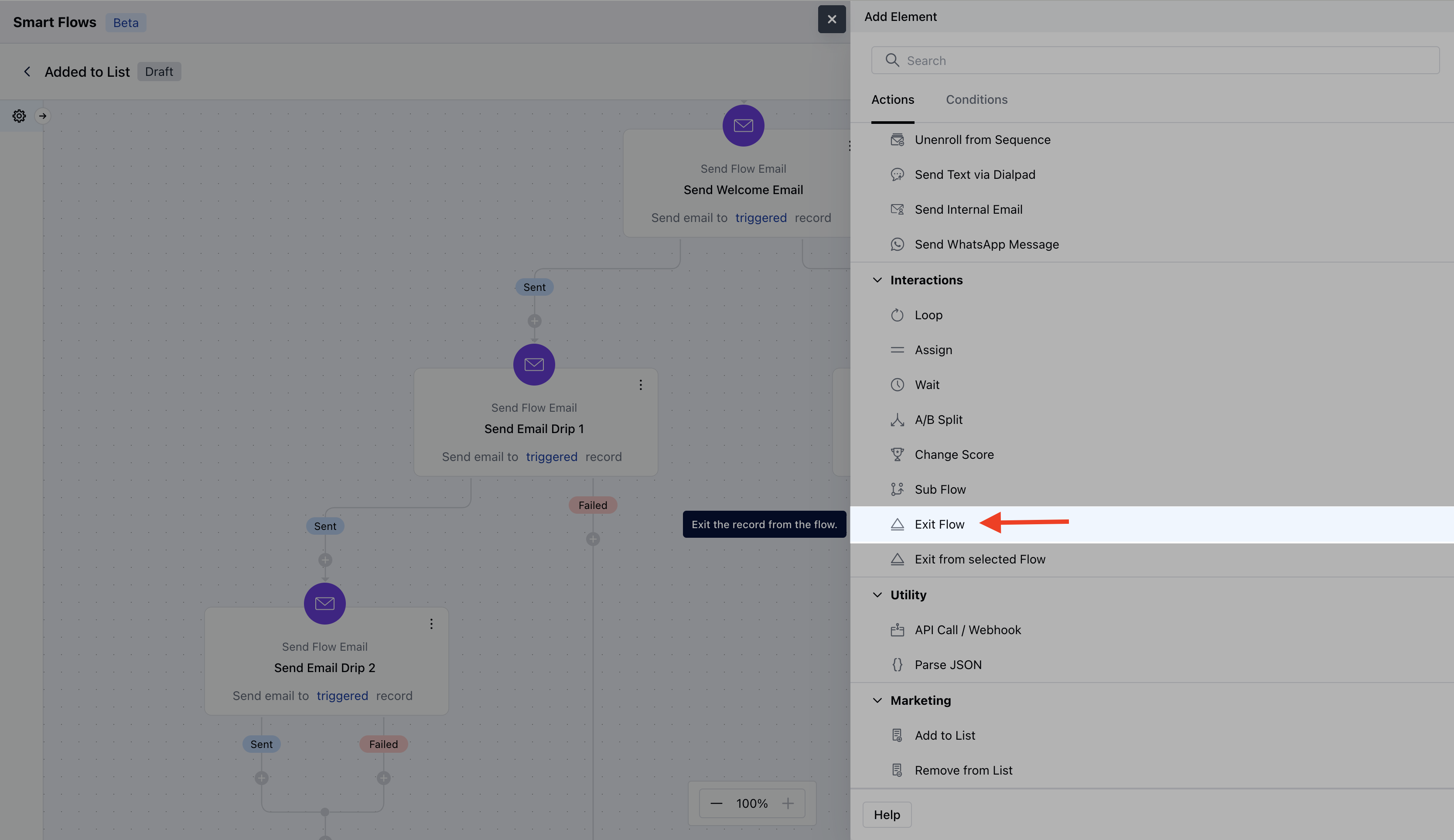Choose the Change Score trophy icon
Image resolution: width=1454 pixels, height=840 pixels.
coord(897,454)
